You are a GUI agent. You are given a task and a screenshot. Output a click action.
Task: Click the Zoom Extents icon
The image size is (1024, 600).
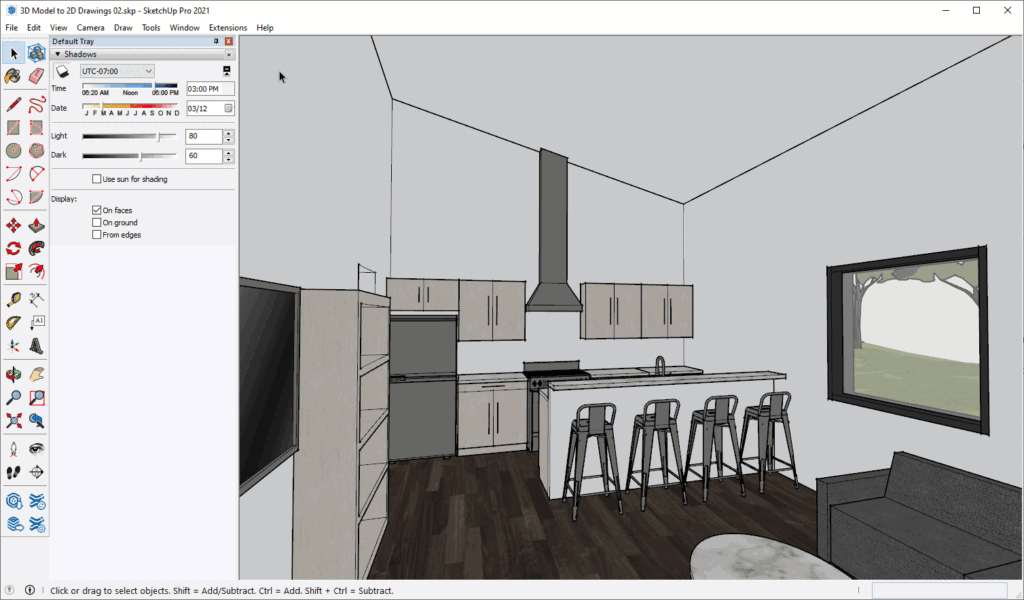(12, 421)
